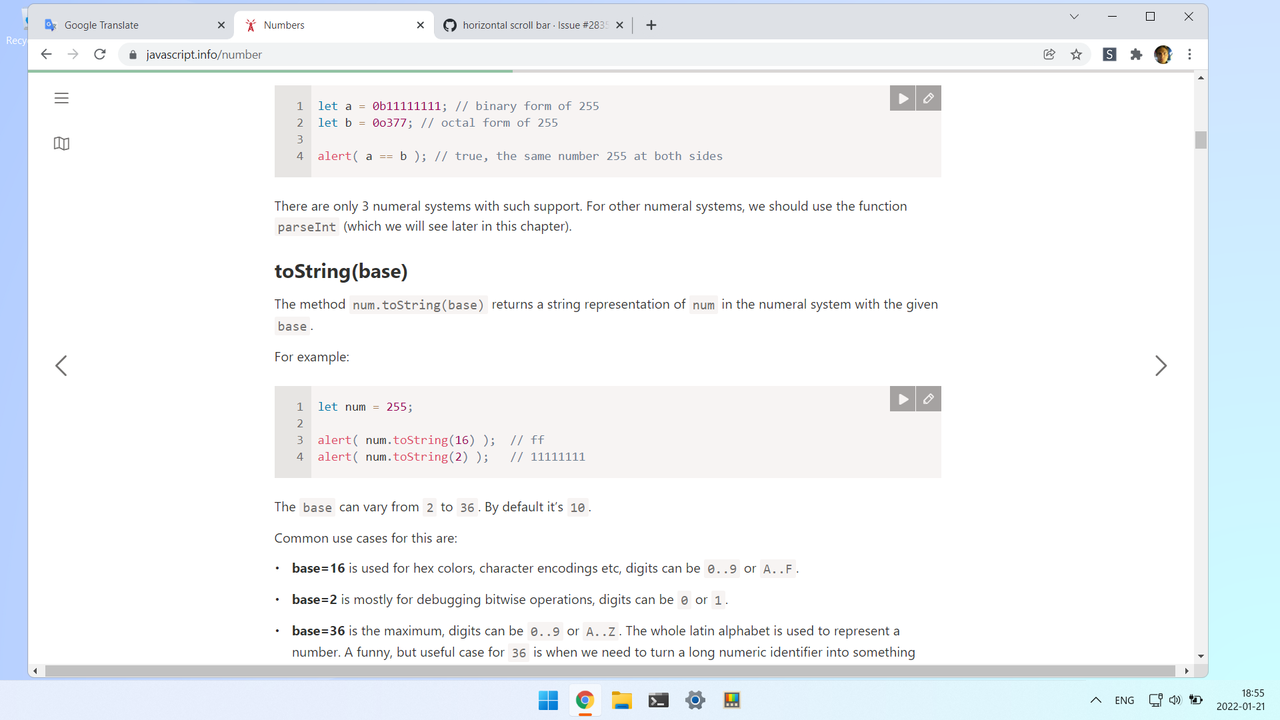Reload the javascript.info page
The image size is (1280, 720).
99,55
